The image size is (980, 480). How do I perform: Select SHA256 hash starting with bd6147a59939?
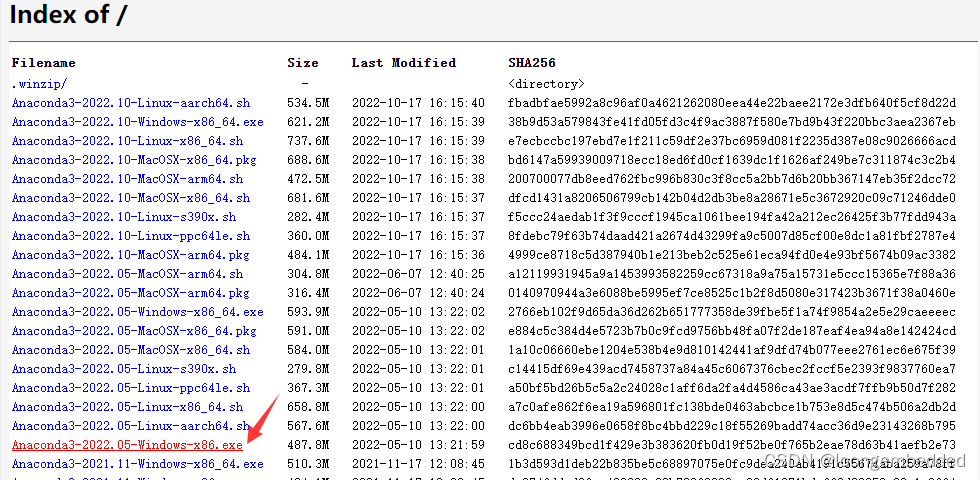tap(732, 160)
